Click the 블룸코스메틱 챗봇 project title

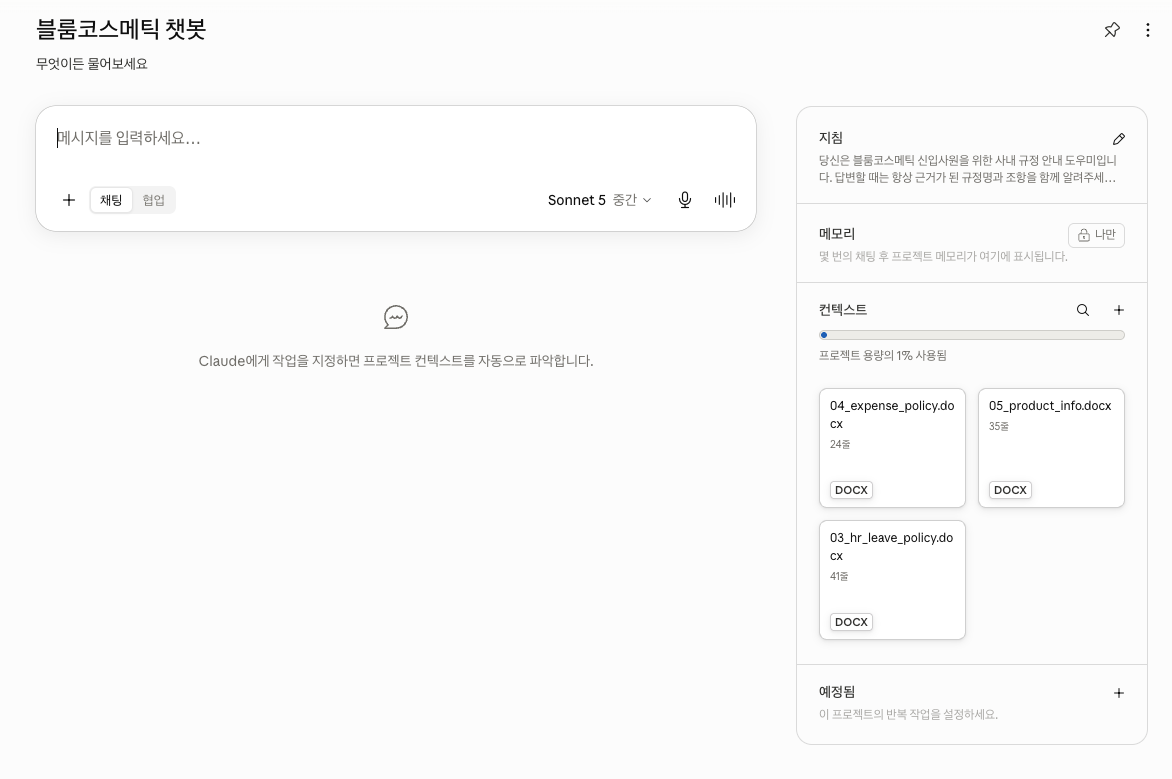pyautogui.click(x=120, y=29)
